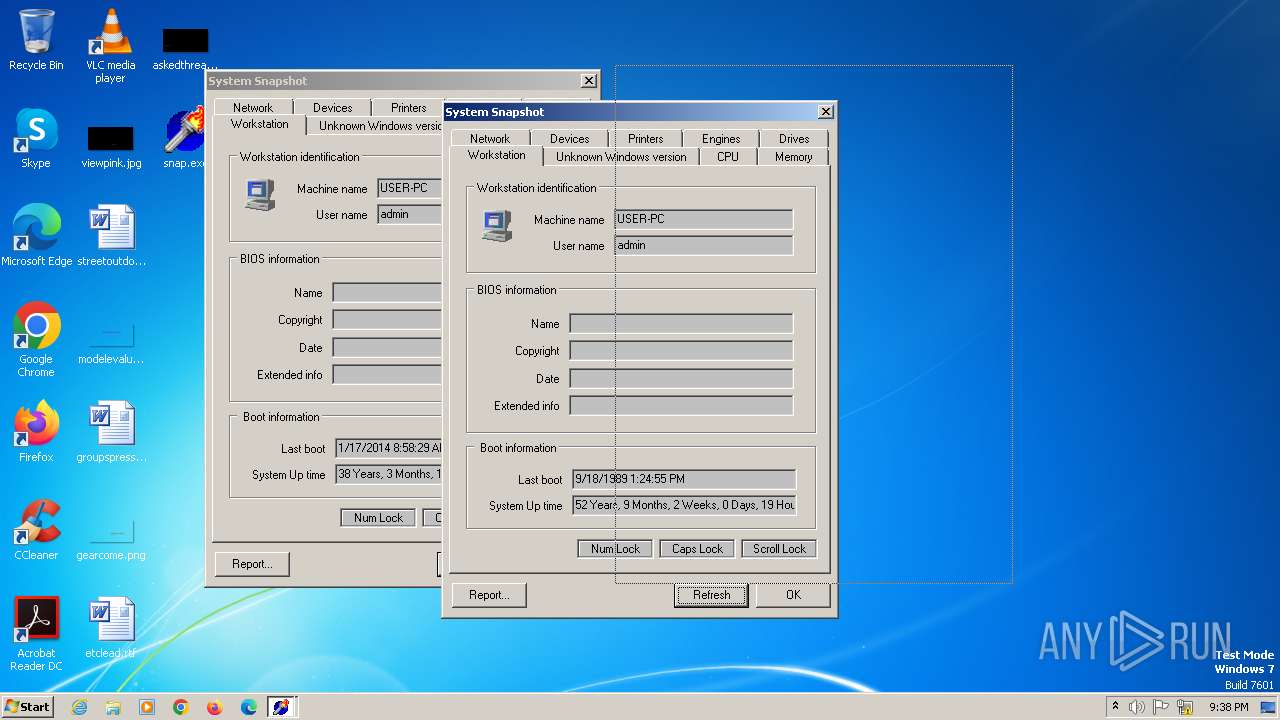
Task: Open the Recycle Bin desktop icon
Action: click(x=36, y=40)
